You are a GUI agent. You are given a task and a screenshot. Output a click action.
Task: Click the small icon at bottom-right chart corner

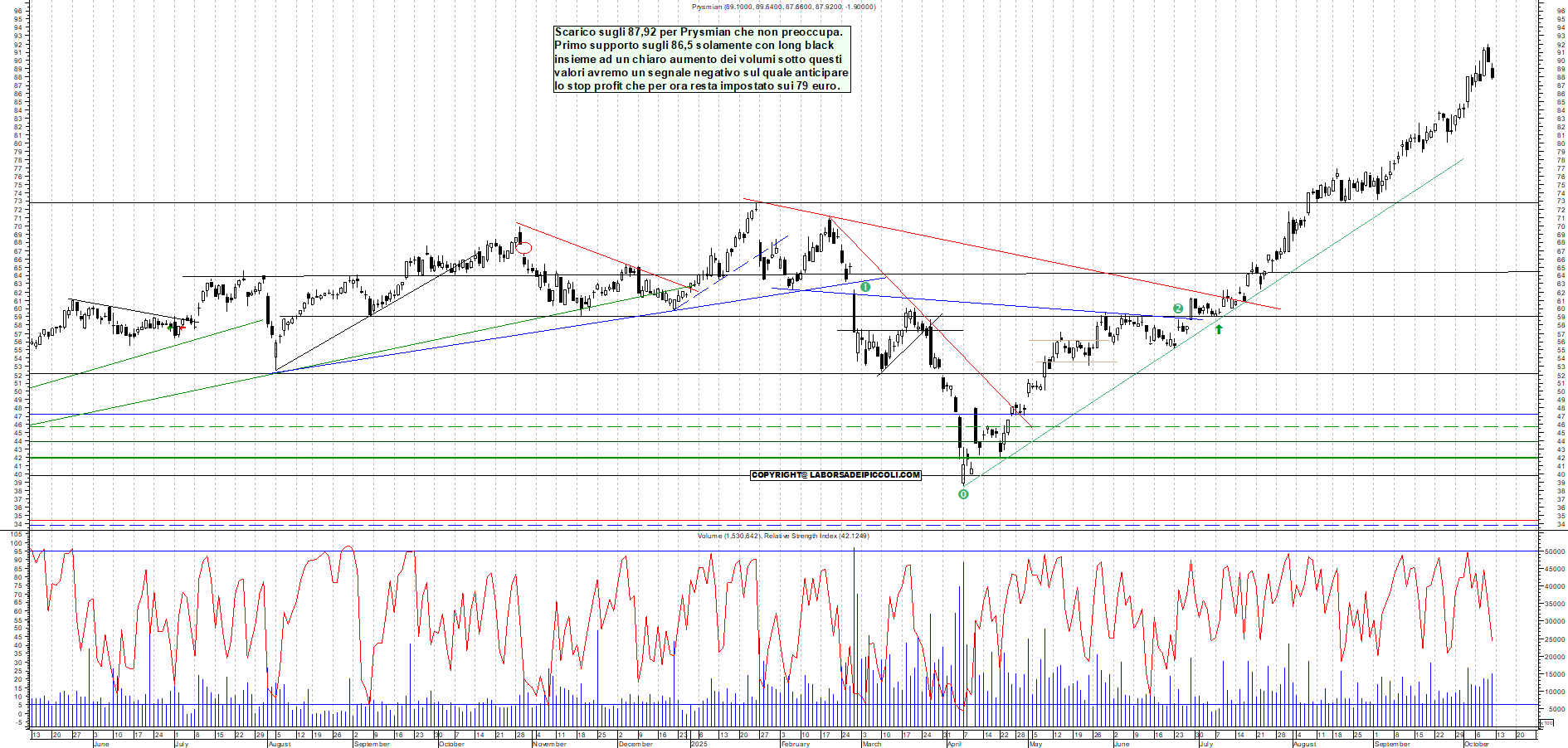1548,722
